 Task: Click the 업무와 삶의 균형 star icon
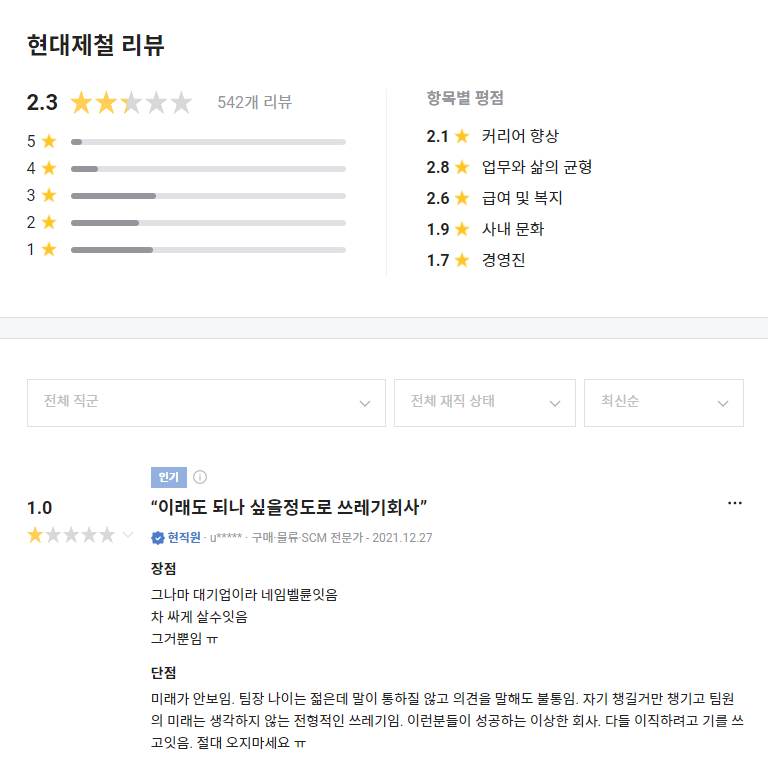pos(462,167)
